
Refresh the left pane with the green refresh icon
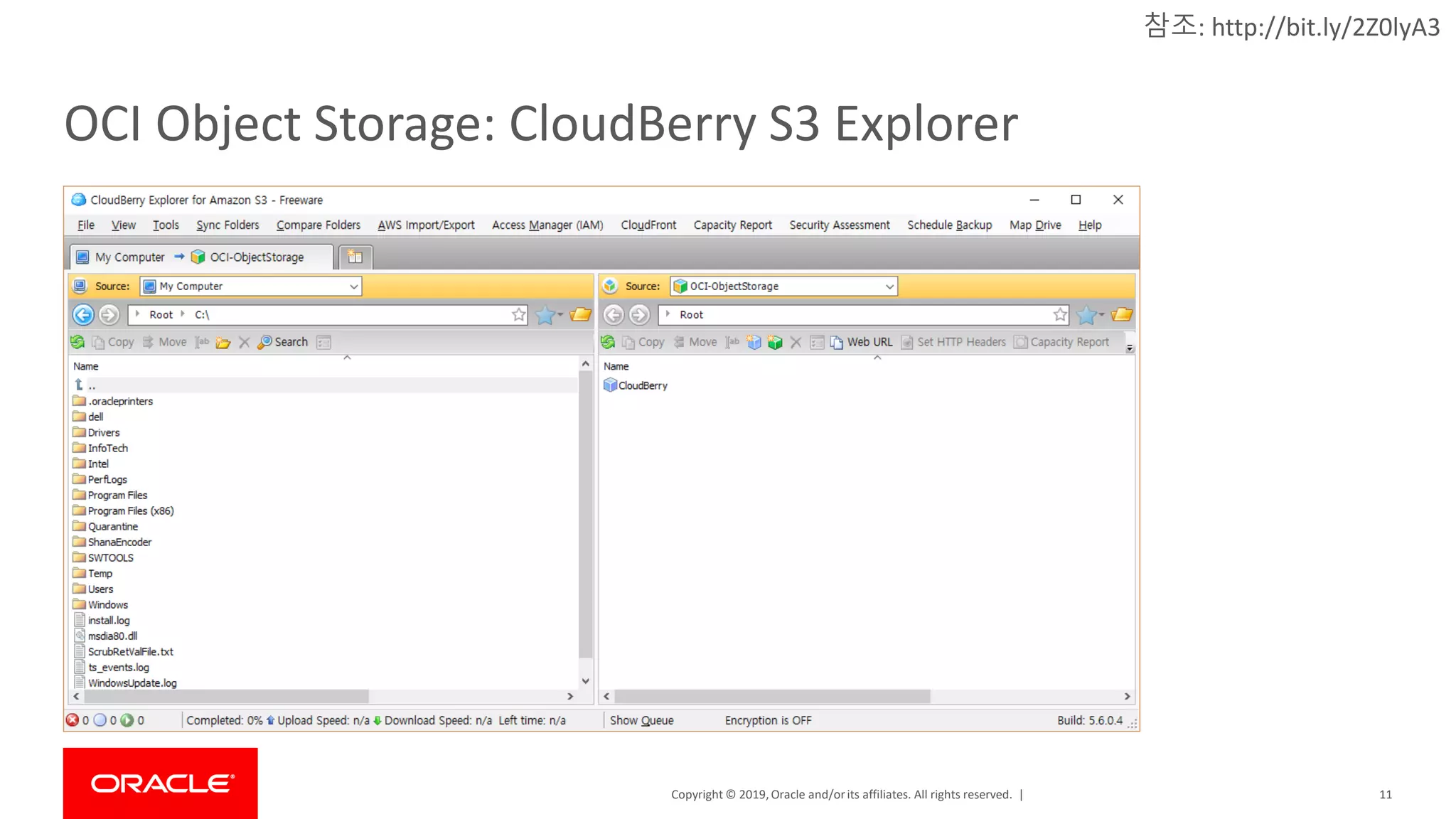tap(77, 342)
